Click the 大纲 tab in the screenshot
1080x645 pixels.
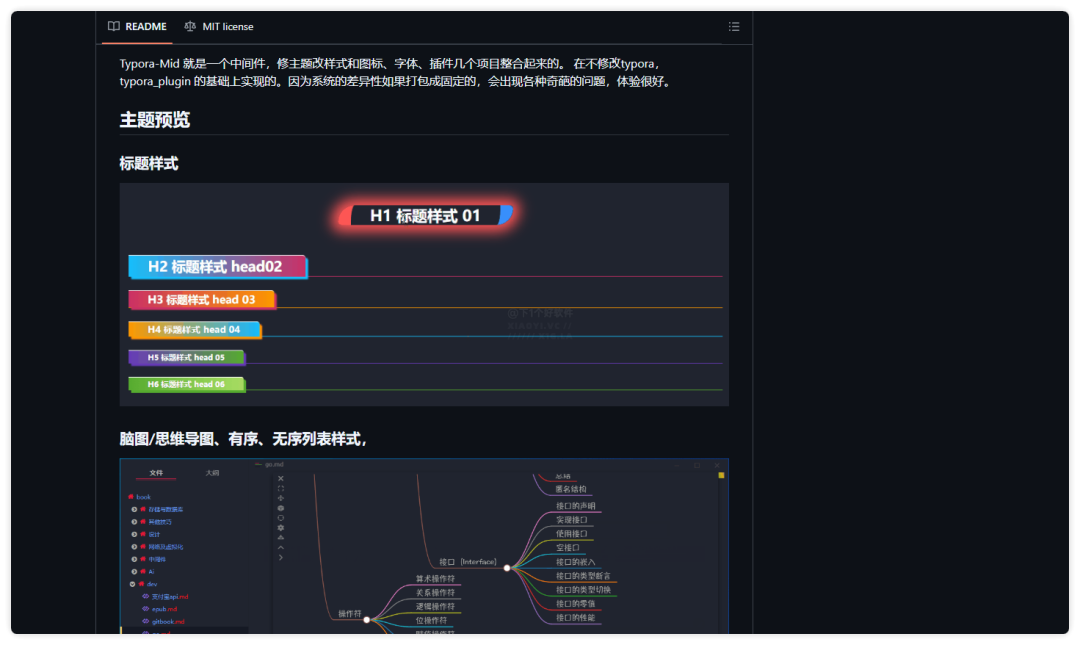click(212, 473)
